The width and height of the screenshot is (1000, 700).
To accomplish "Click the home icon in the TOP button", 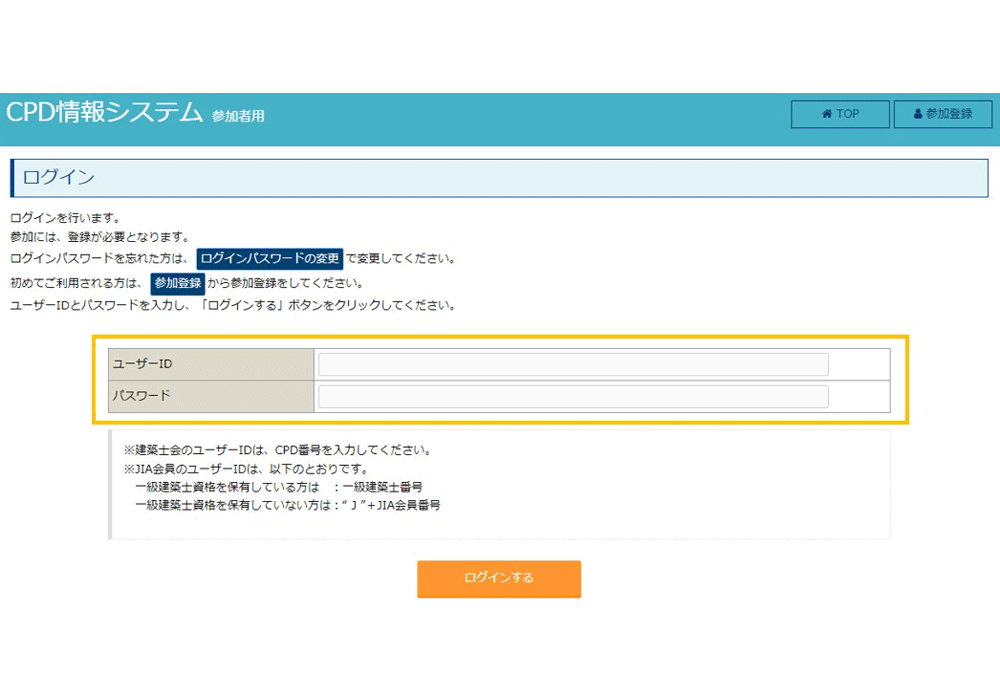I will [x=827, y=114].
